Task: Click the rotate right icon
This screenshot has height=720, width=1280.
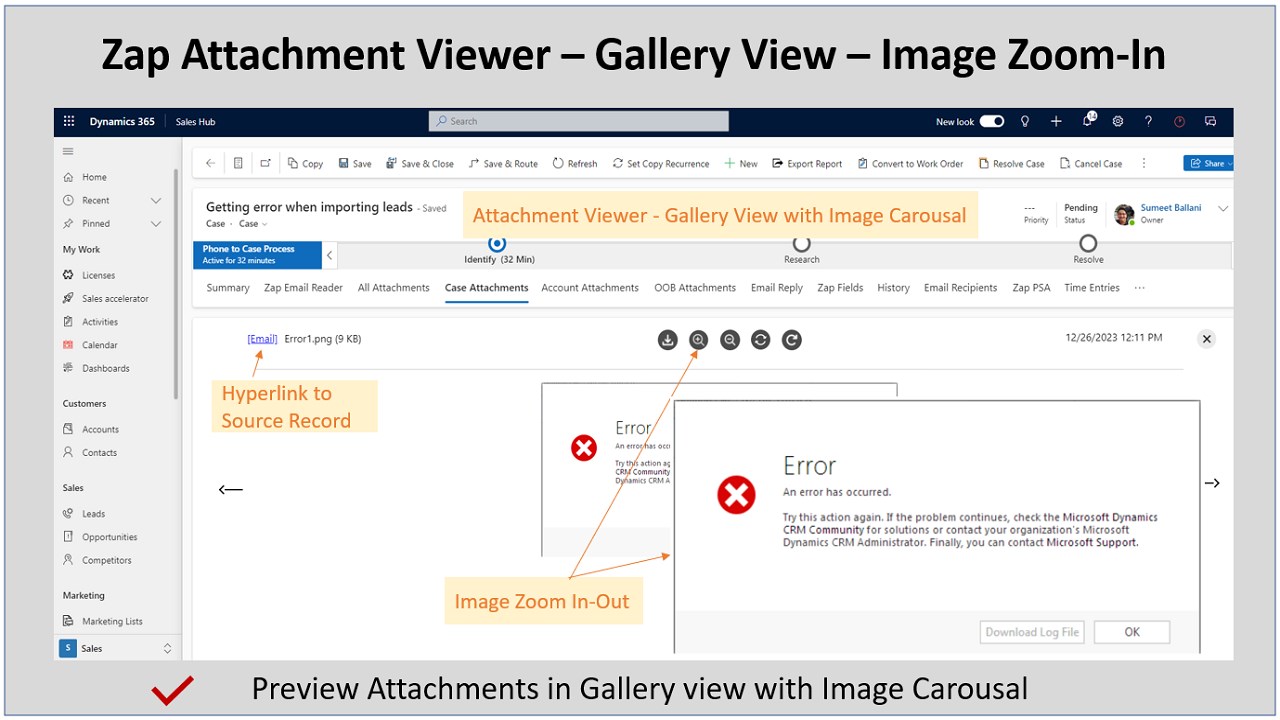Action: pos(792,340)
